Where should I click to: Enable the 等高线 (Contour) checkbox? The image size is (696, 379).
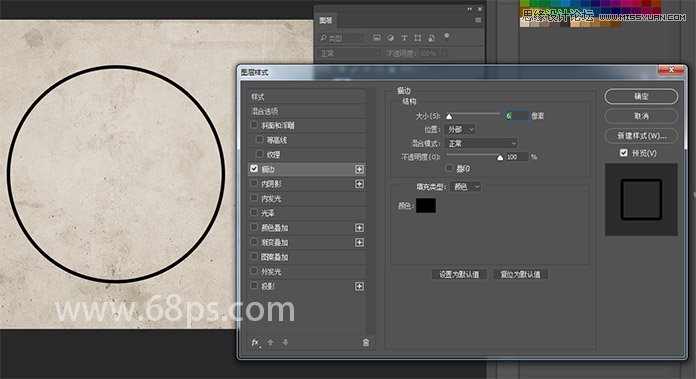tap(260, 139)
